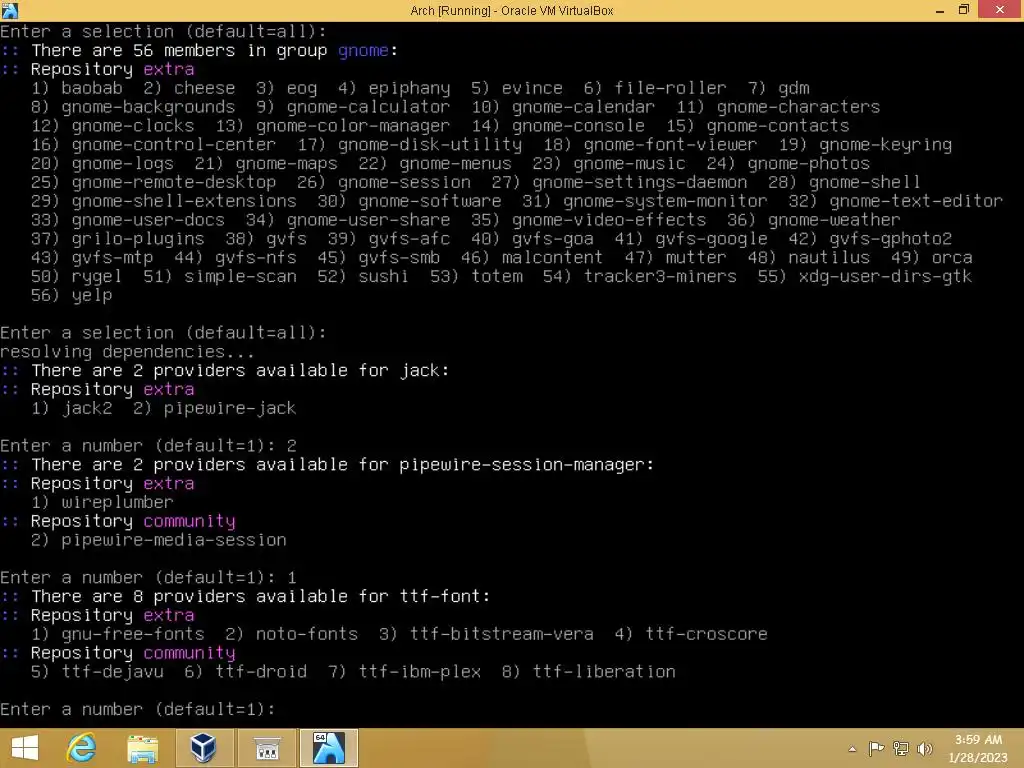
Task: Click the 'gnome-maps' package entry
Action: [286, 164]
